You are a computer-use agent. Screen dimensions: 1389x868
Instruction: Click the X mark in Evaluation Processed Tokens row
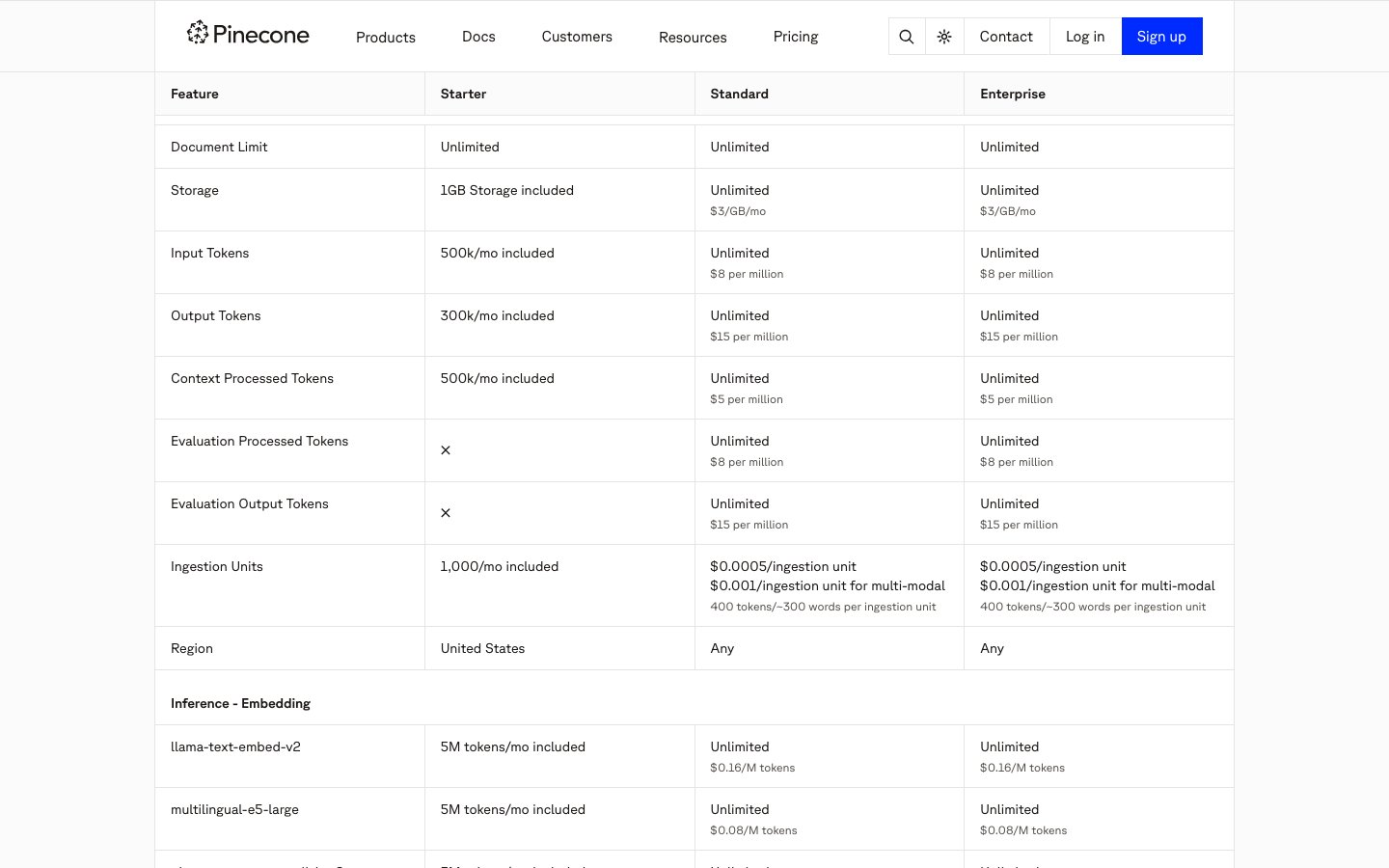(x=446, y=450)
